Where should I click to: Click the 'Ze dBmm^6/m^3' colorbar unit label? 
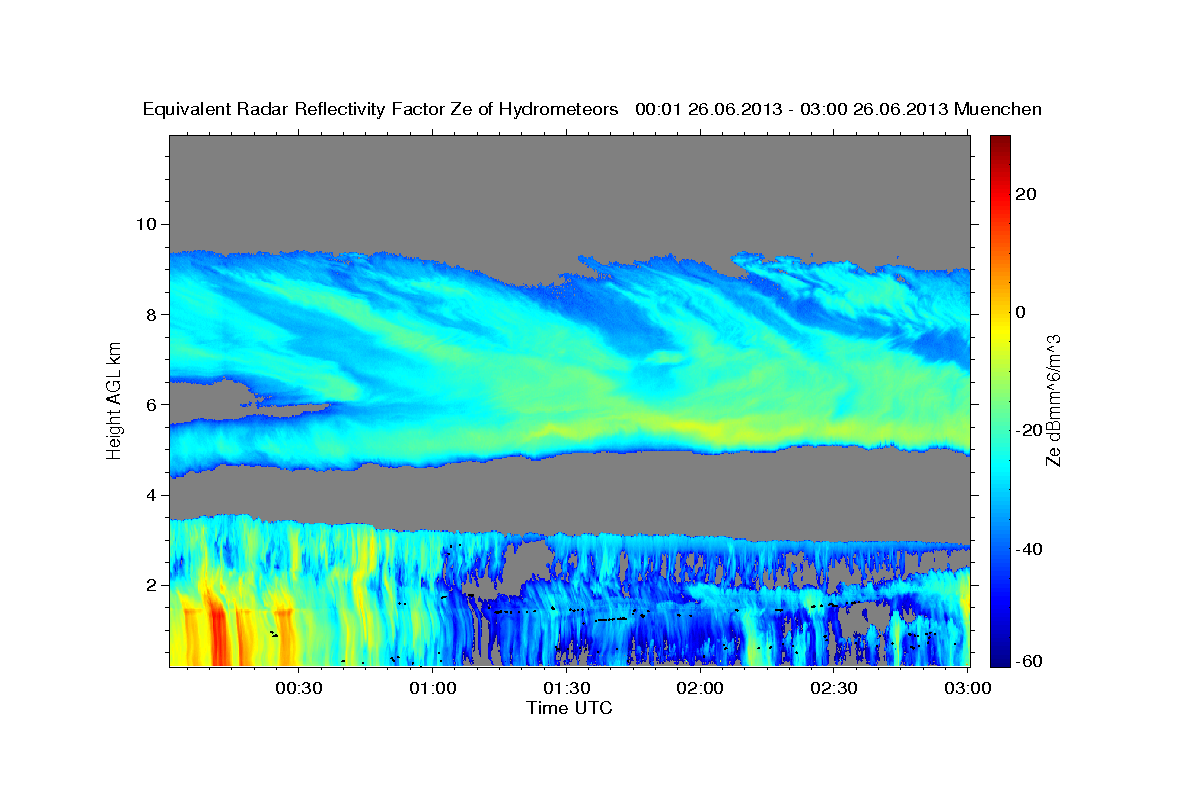[x=1053, y=400]
